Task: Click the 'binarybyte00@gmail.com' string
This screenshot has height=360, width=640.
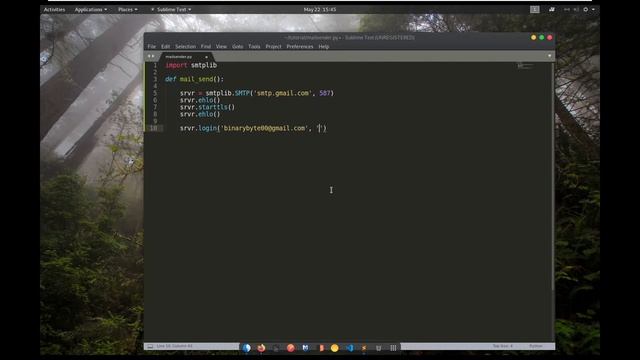Action: tap(264, 128)
